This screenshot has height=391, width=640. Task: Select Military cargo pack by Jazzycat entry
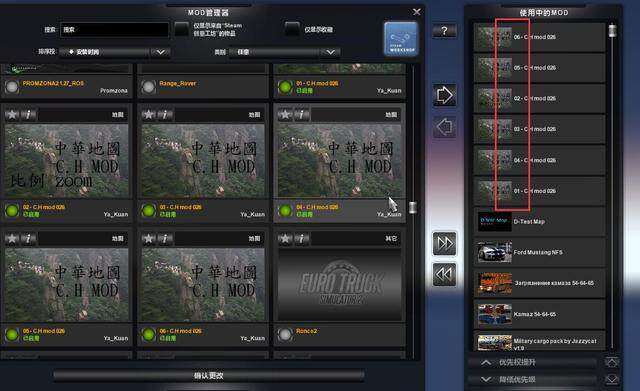(x=540, y=342)
